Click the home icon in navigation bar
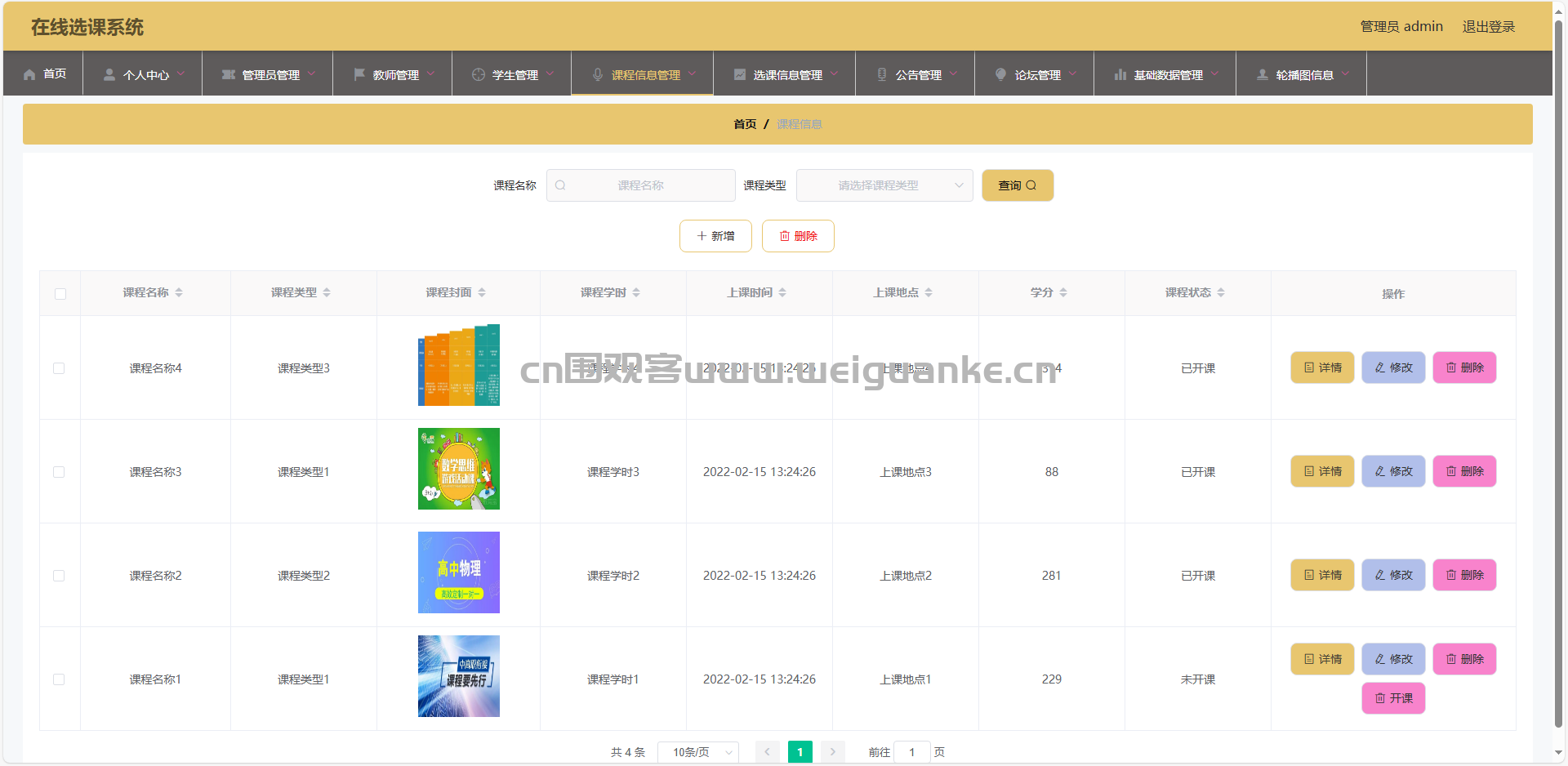The width and height of the screenshot is (1568, 766). (29, 74)
